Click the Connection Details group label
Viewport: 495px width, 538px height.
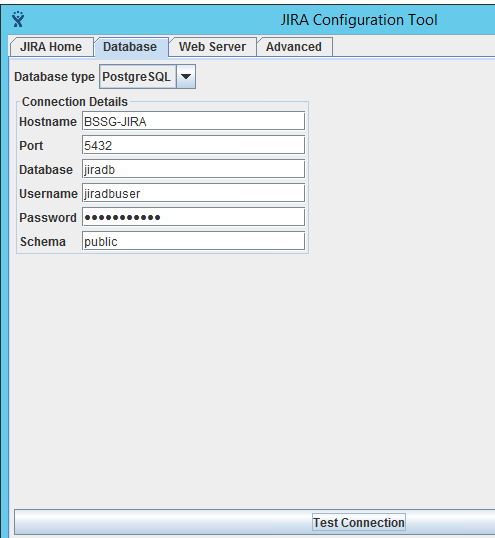coord(75,102)
